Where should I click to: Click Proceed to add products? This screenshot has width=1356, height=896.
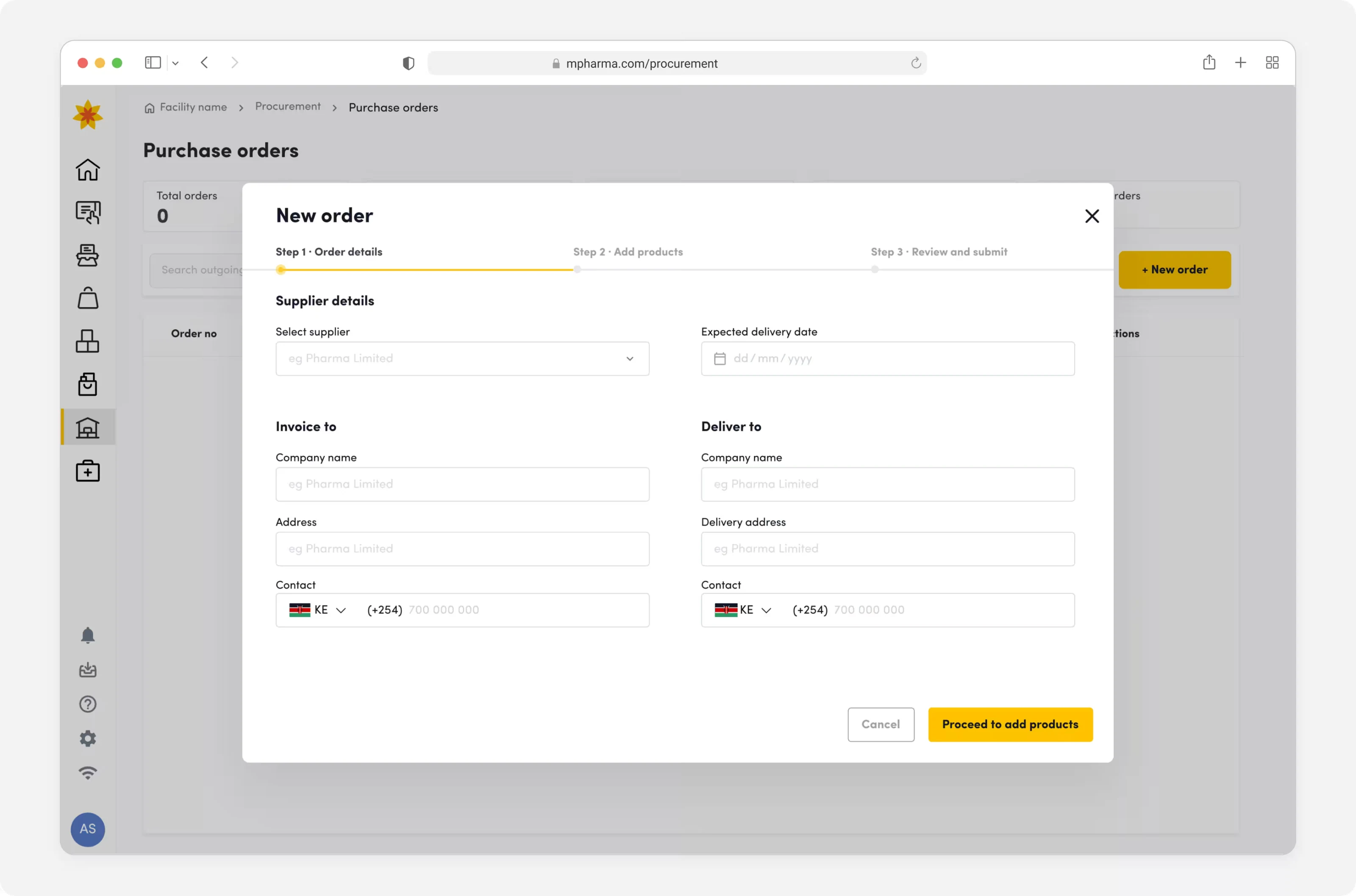tap(1010, 724)
